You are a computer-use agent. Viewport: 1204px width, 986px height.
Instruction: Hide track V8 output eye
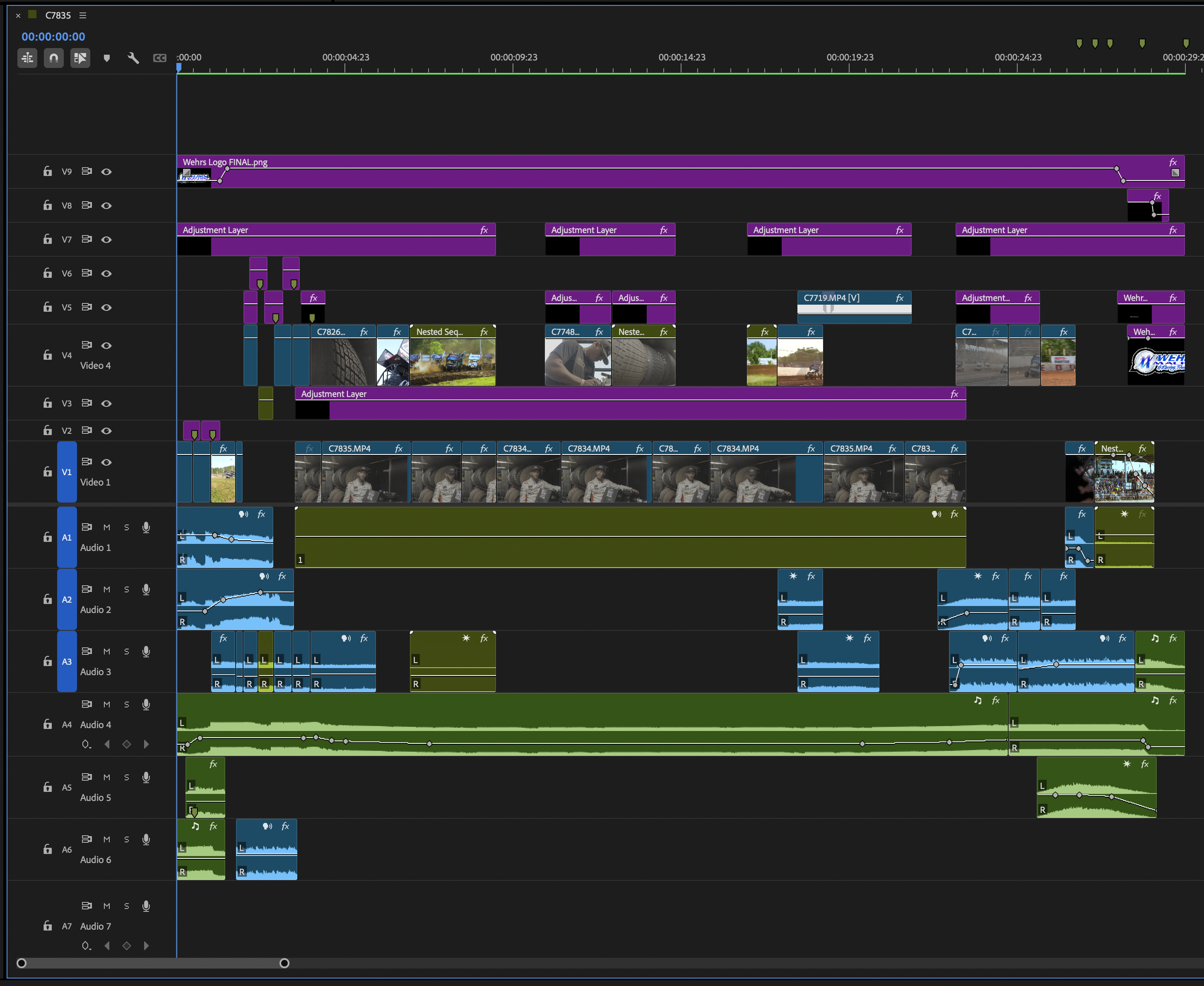pos(106,206)
